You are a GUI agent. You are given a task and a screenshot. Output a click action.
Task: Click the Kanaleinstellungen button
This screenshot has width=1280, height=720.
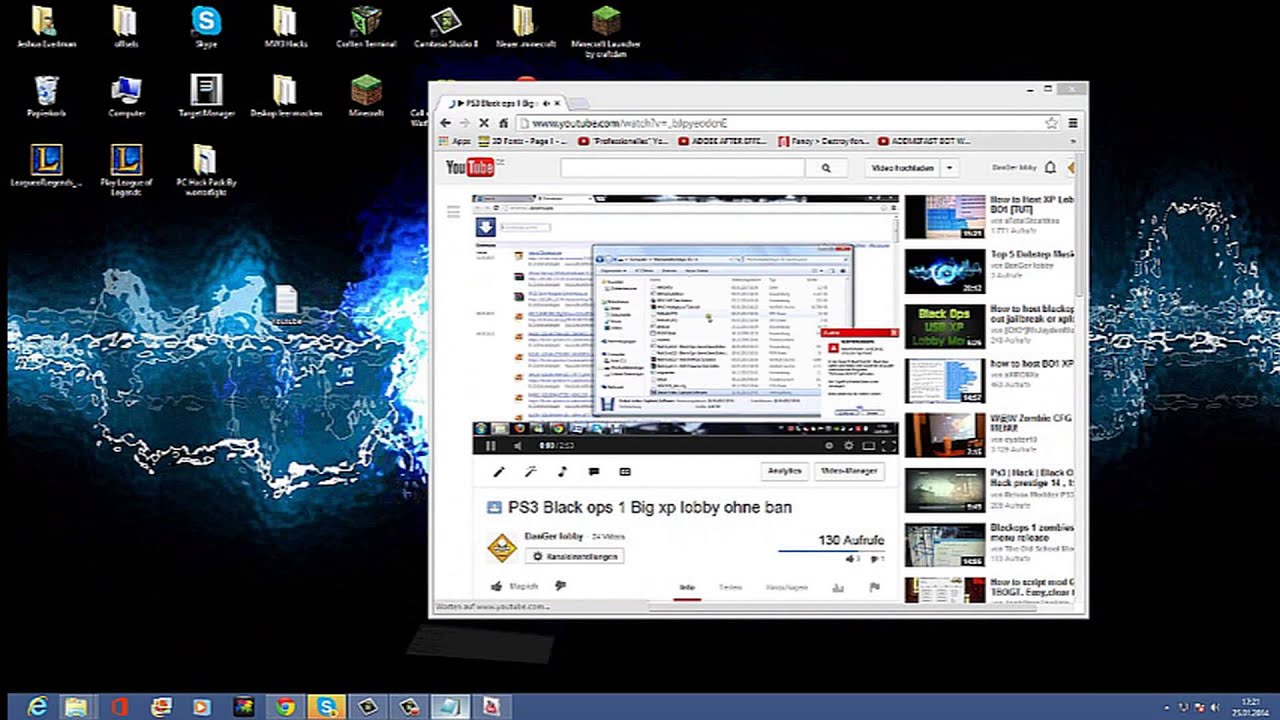574,556
